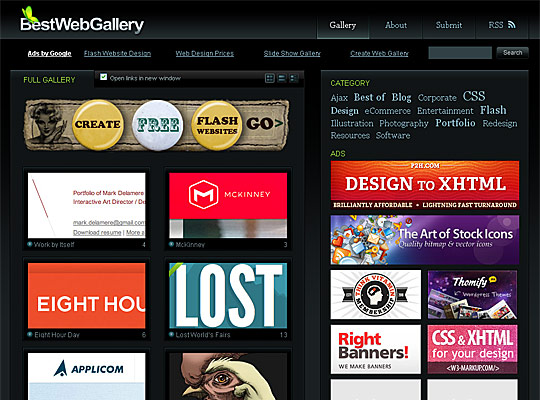Open the rooster illustration thumbnail
Viewport: 540px width, 400px height.
click(228, 376)
